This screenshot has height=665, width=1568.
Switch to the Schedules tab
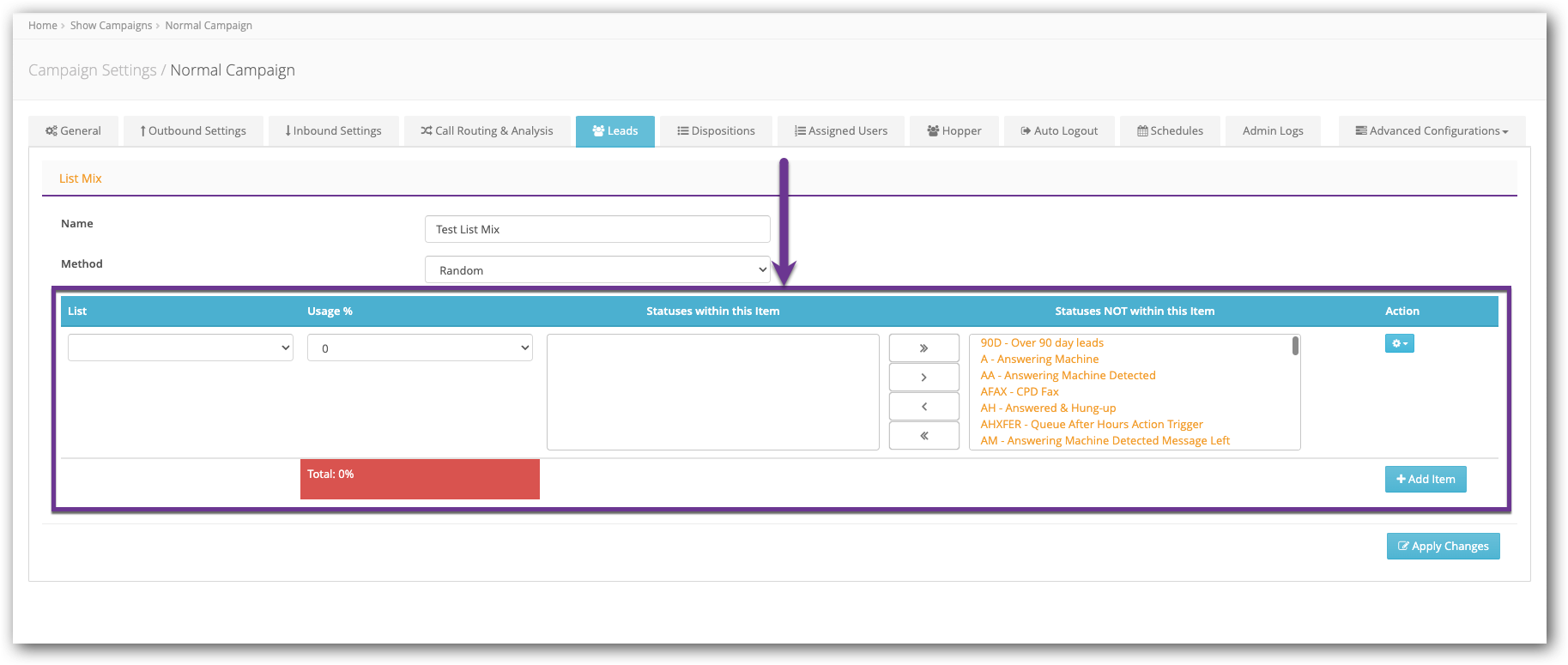(1169, 131)
